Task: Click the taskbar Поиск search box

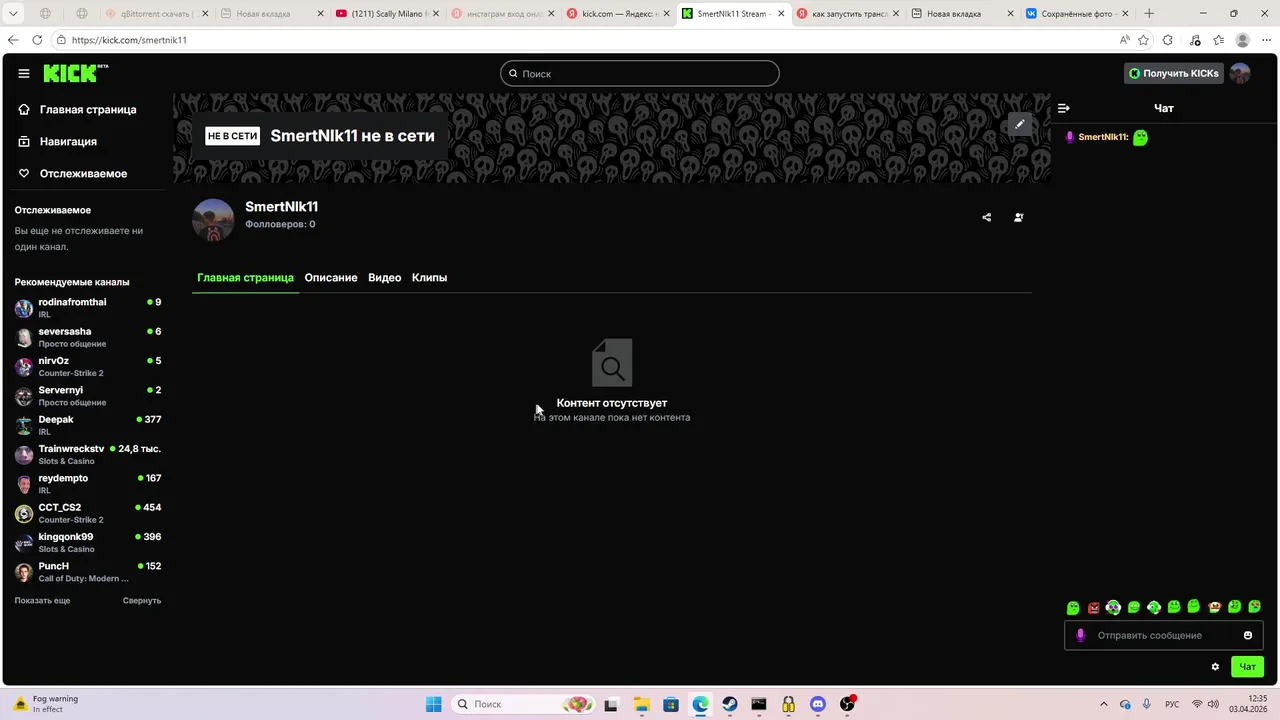Action: tap(523, 704)
